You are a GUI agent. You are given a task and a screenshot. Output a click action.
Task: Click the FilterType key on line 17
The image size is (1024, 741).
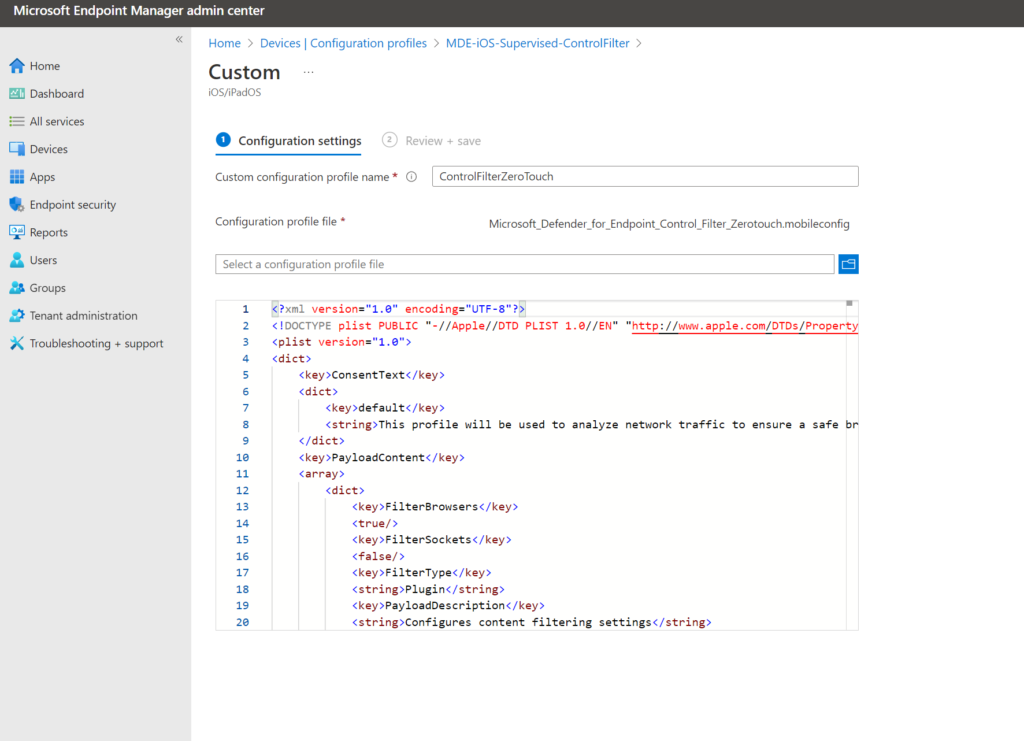421,573
